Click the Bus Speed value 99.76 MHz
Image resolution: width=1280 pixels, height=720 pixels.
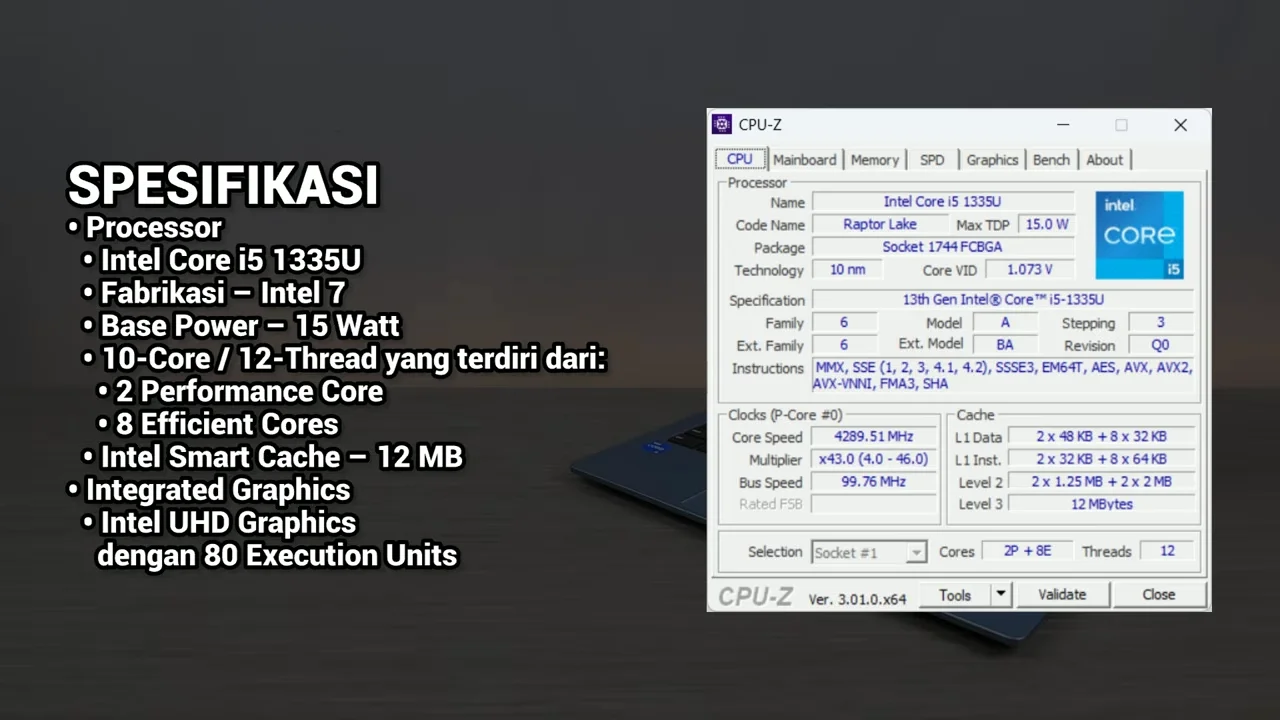874,482
